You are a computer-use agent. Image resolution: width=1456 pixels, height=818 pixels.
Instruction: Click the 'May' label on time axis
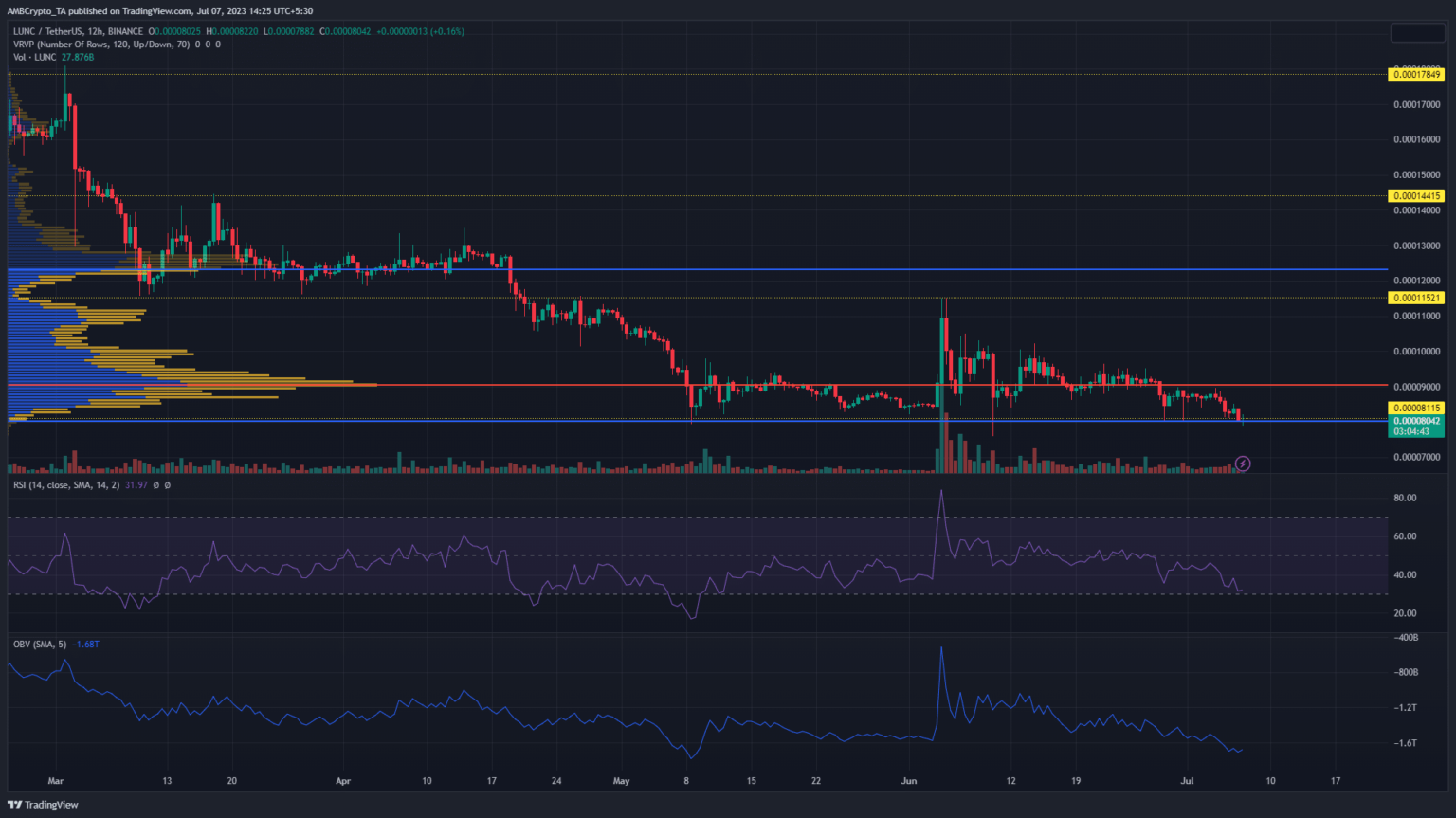(621, 782)
